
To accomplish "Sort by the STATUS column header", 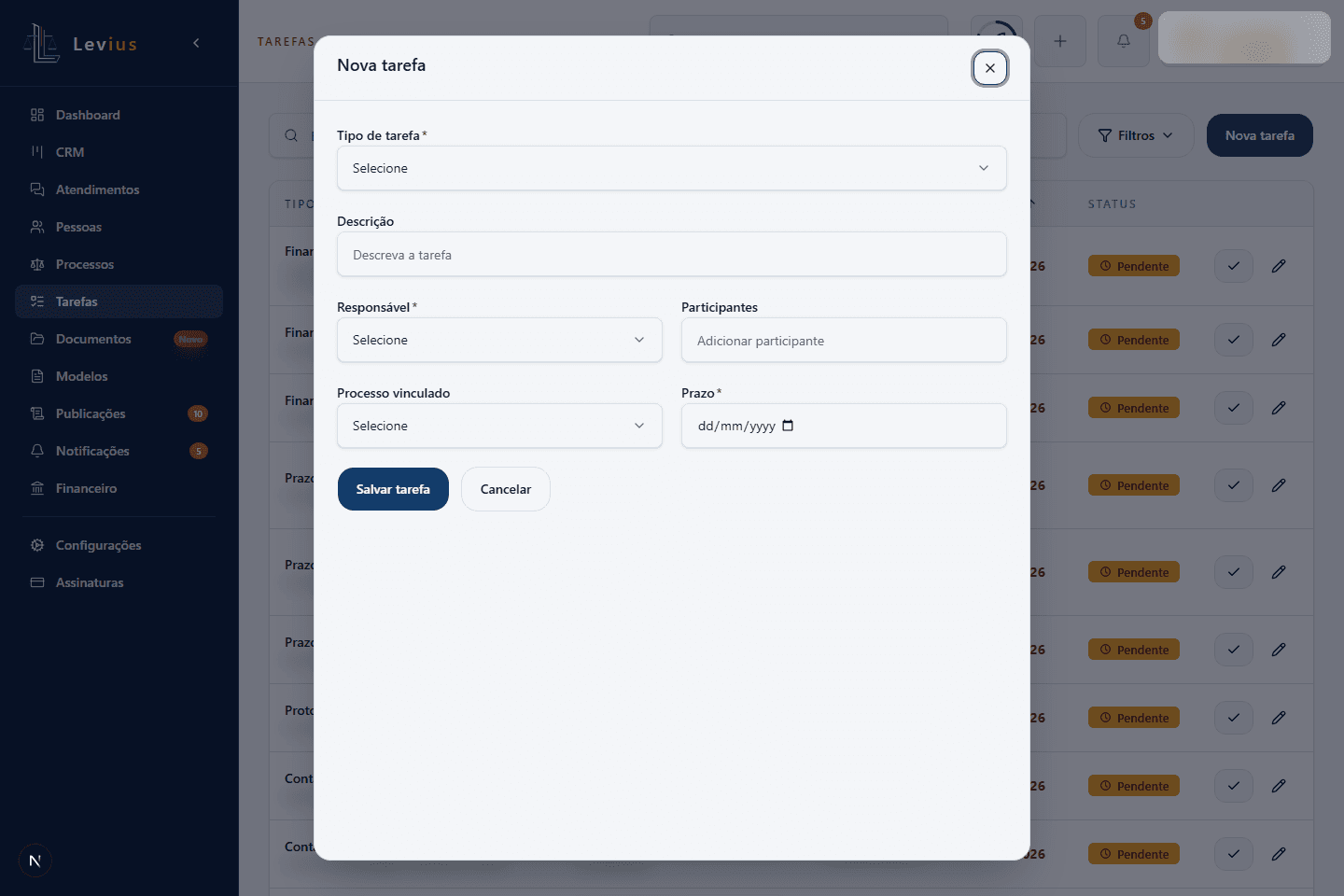I will point(1112,203).
